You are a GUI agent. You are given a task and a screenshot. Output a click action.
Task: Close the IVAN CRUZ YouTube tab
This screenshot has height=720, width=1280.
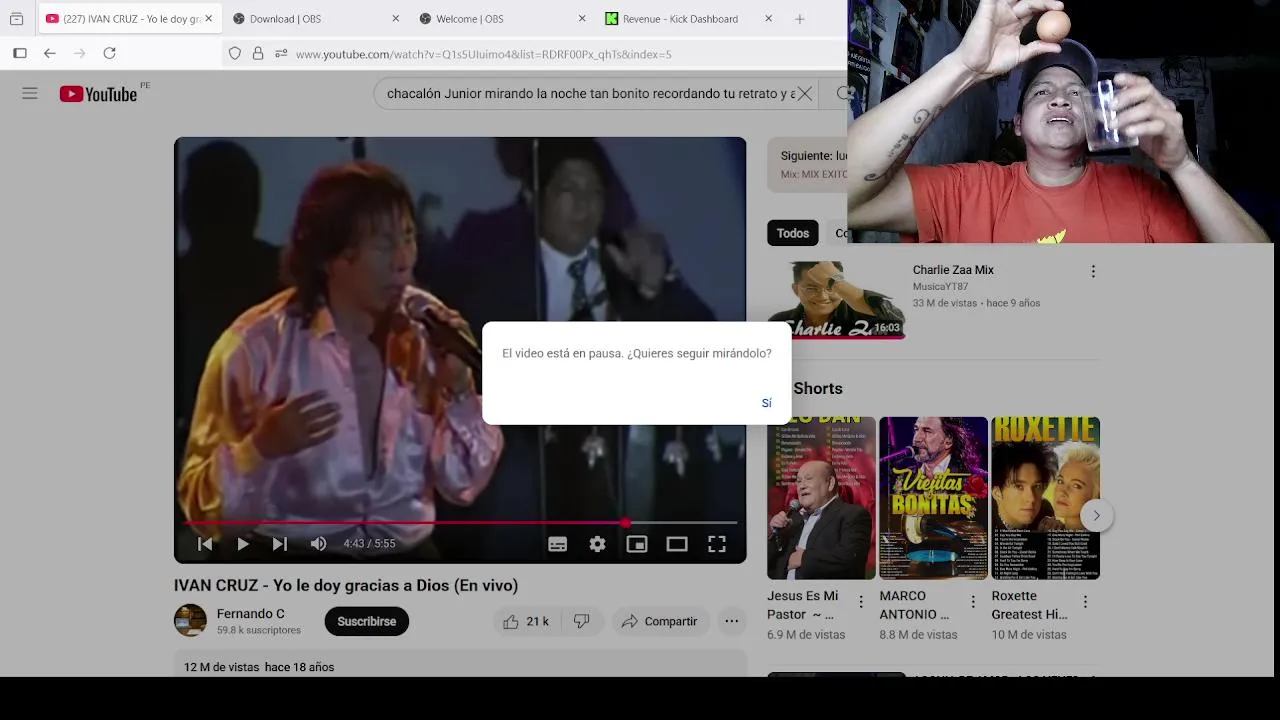coord(209,18)
